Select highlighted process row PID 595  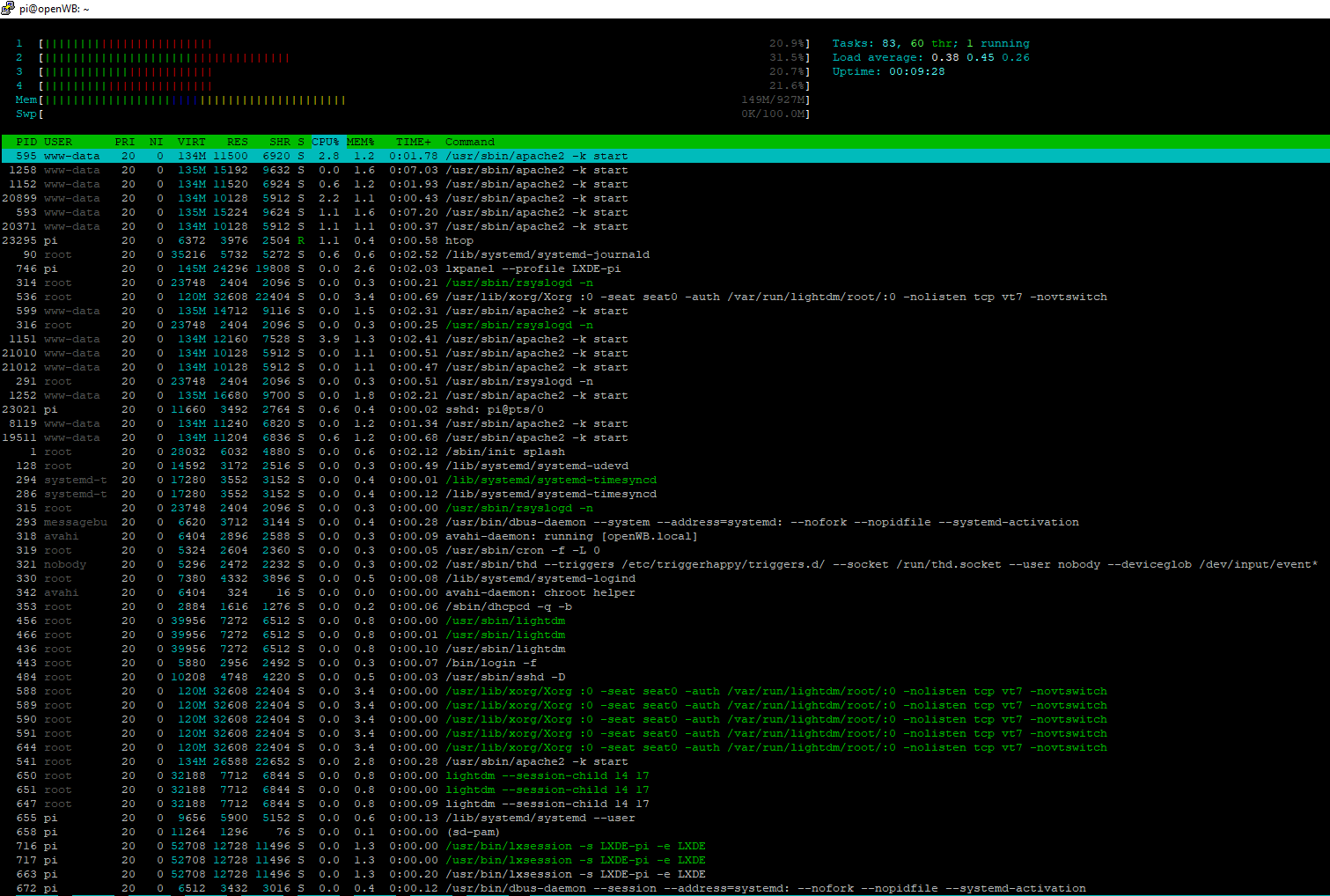665,156
